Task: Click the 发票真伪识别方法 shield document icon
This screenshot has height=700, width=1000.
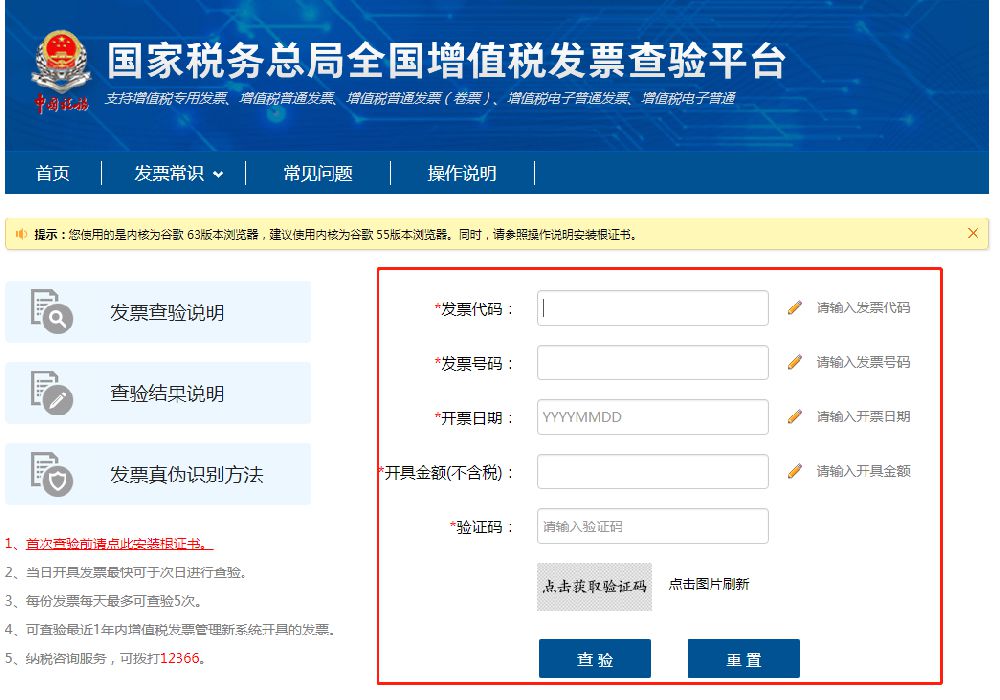Action: coord(51,474)
